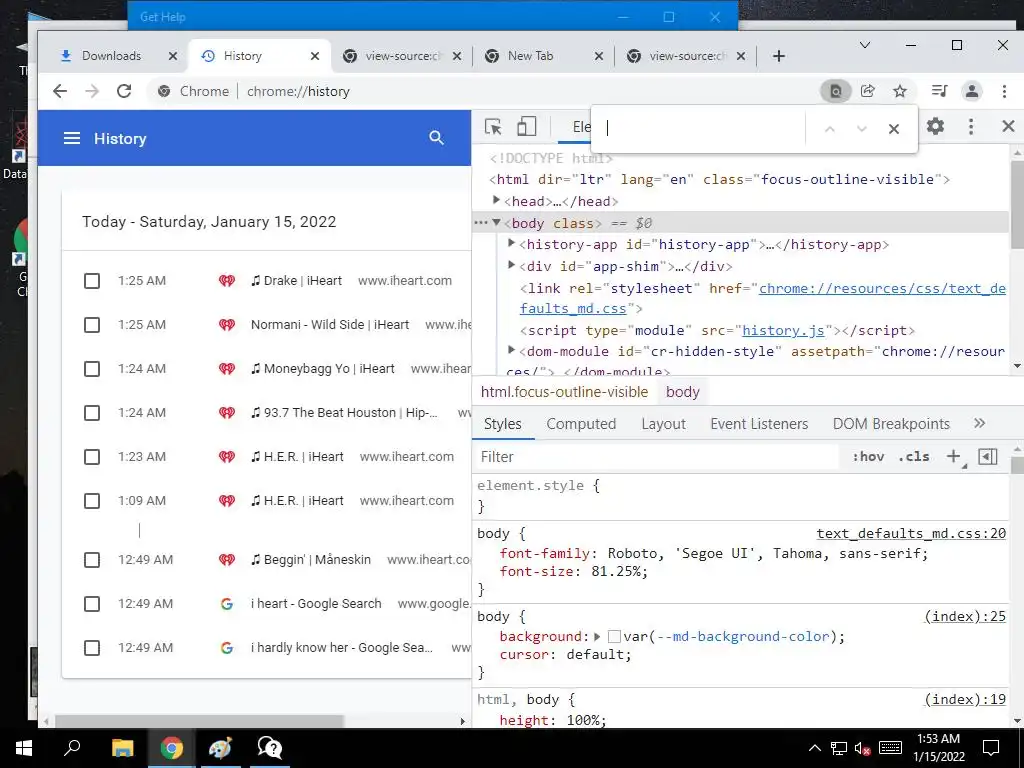The image size is (1024, 768).
Task: Open the tab search chevron
Action: pyautogui.click(x=865, y=45)
